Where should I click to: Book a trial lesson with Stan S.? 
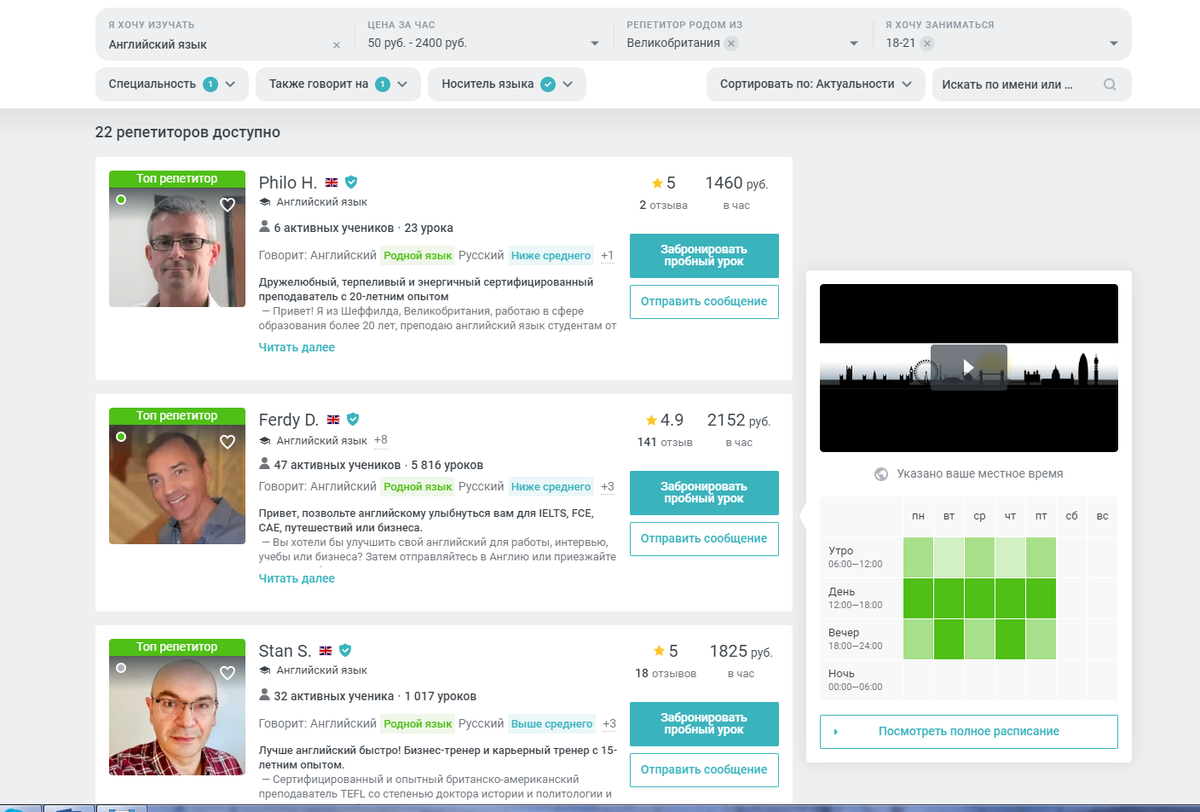(704, 724)
